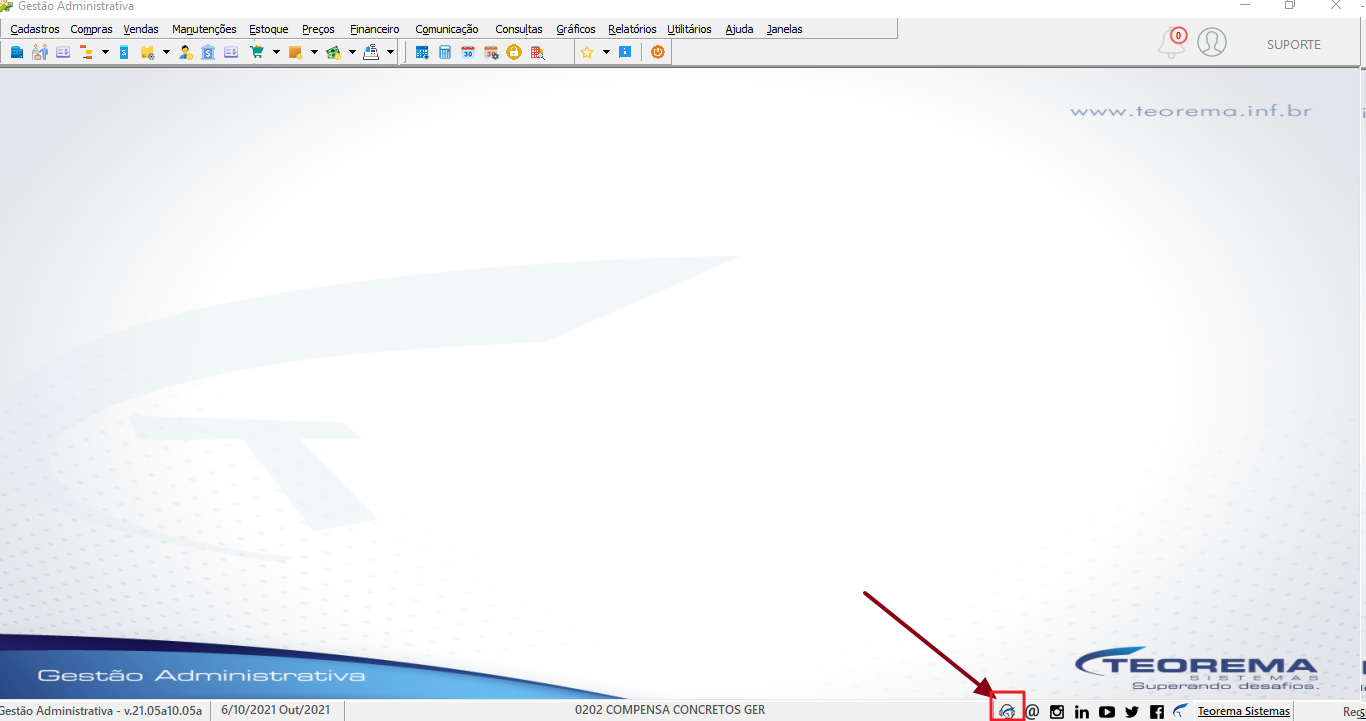Screen dimensions: 1366x721
Task: Open the YouTube icon in status bar
Action: click(1107, 712)
